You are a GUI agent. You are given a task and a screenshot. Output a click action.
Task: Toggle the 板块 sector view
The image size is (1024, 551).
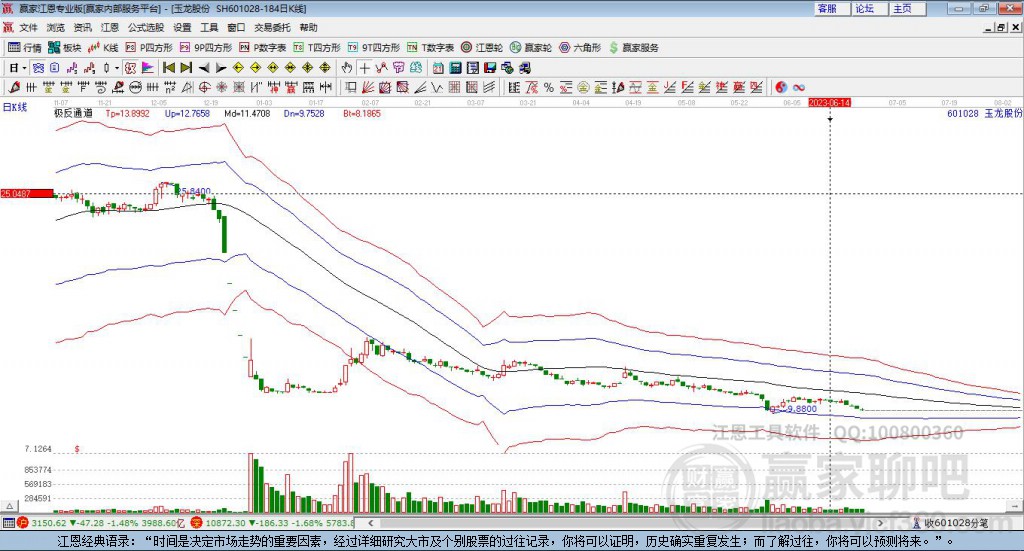[65, 48]
